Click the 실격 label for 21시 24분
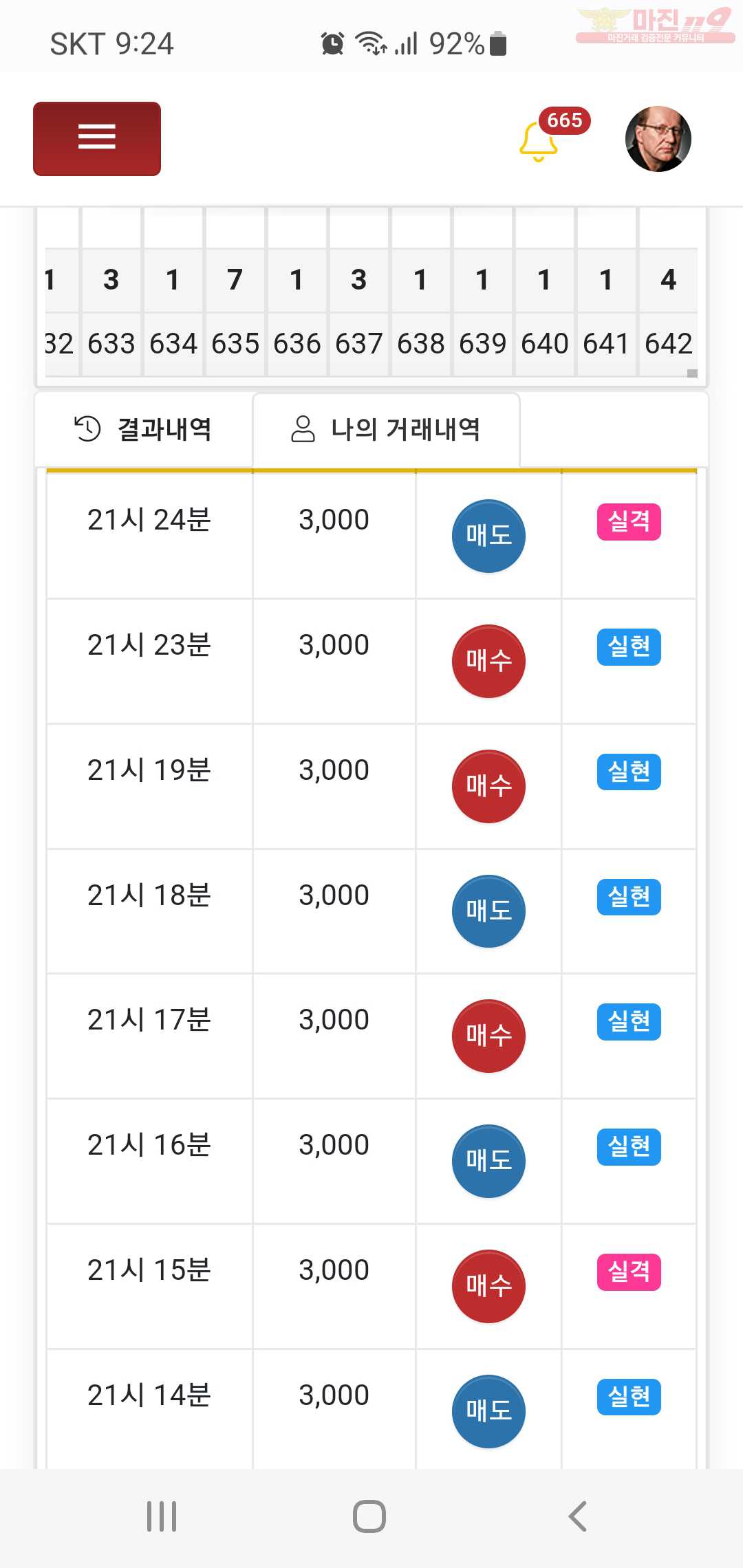Image resolution: width=743 pixels, height=1568 pixels. [629, 521]
